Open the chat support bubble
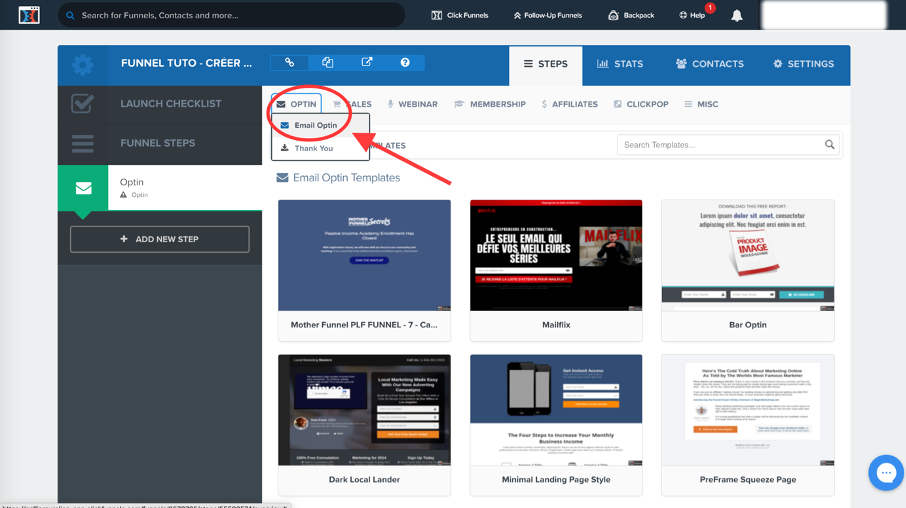This screenshot has height=508, width=906. point(886,473)
